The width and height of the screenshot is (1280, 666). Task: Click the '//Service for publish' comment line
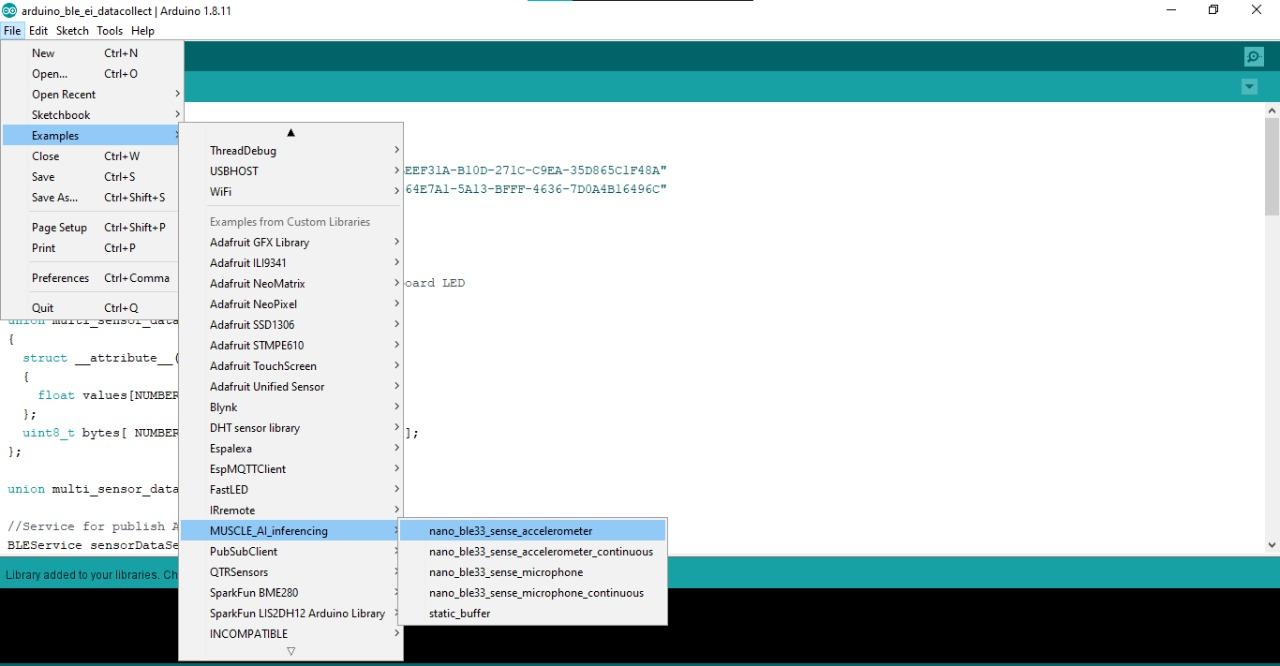coord(93,527)
